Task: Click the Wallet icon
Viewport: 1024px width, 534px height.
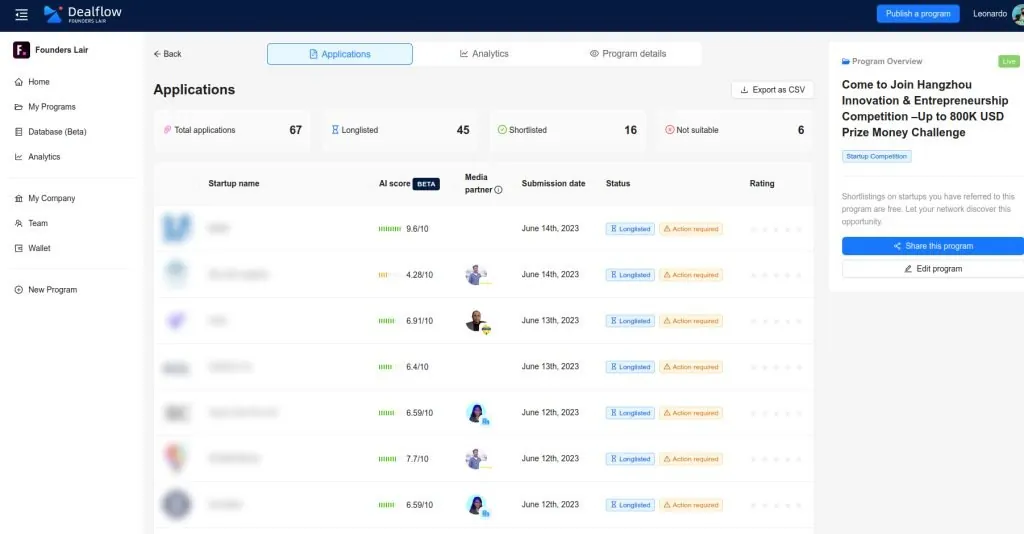Action: (x=18, y=248)
